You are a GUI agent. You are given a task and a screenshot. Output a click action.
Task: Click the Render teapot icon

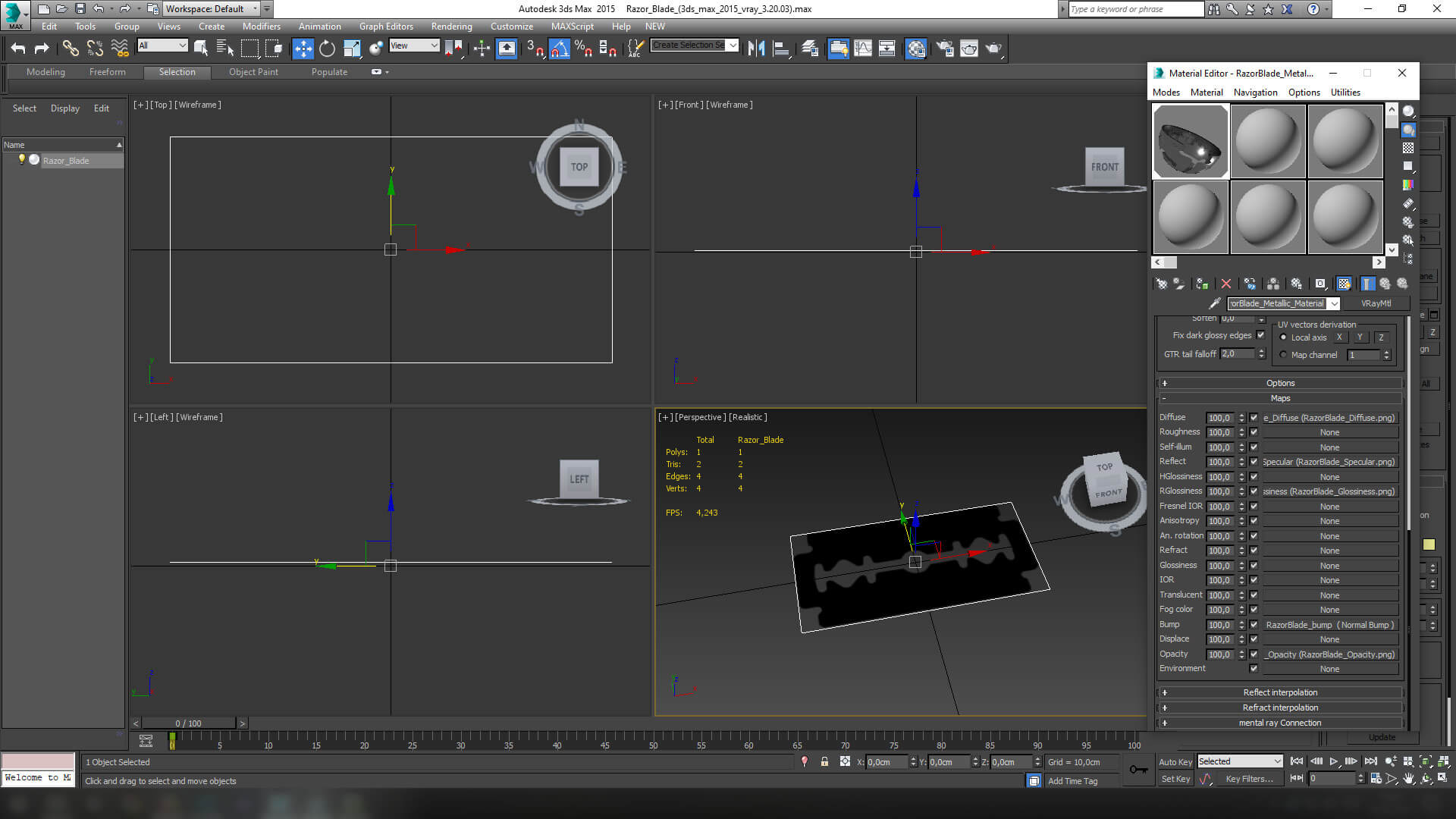pos(993,49)
